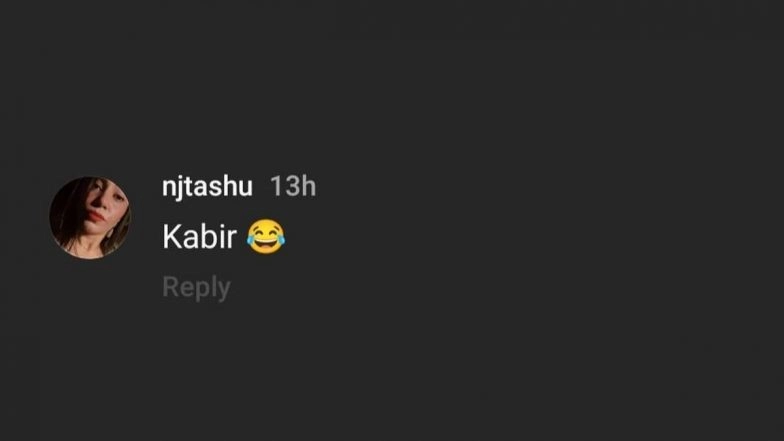The width and height of the screenshot is (784, 441).
Task: Open the commenter's circular avatar
Action: coord(90,217)
